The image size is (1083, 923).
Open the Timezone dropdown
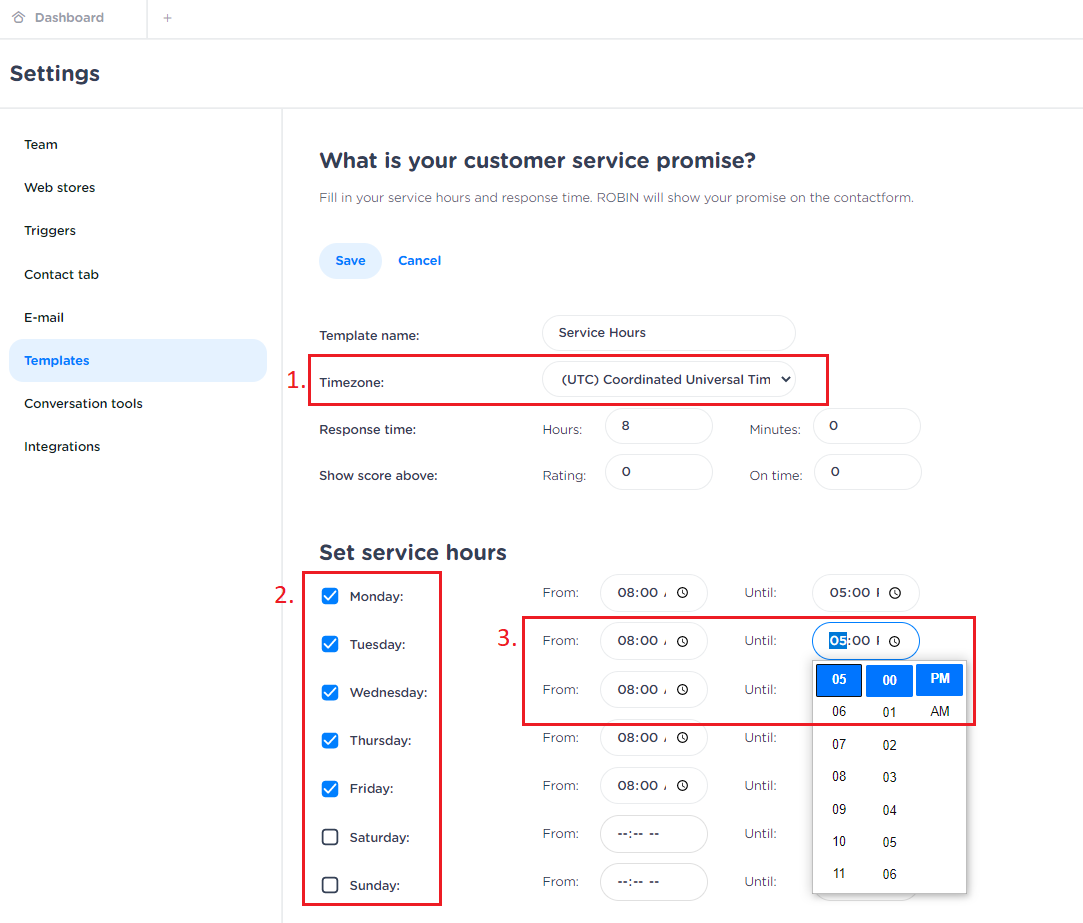coord(669,380)
